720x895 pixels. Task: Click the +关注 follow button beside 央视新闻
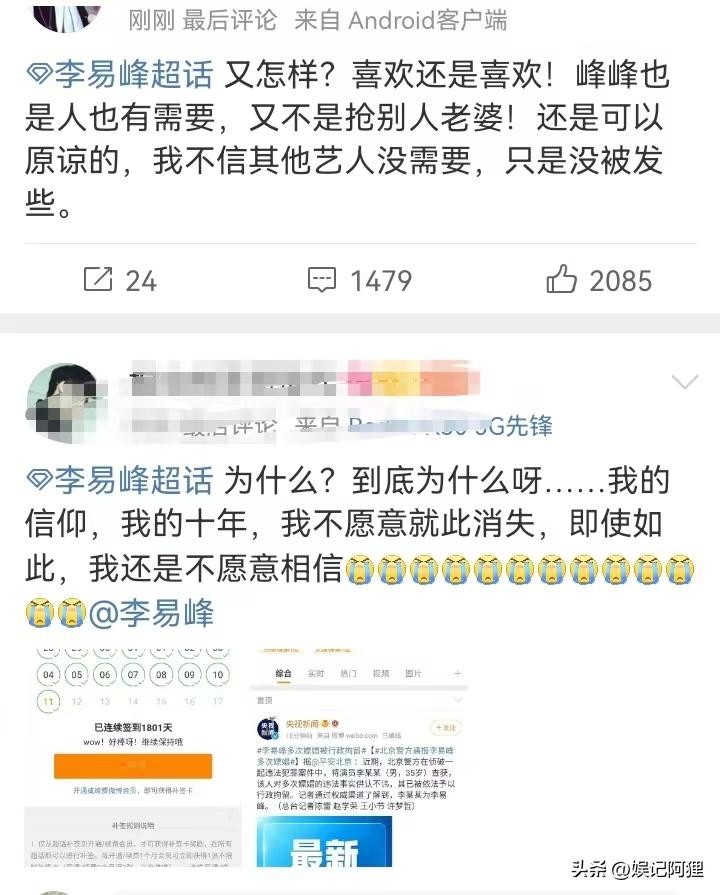click(445, 727)
